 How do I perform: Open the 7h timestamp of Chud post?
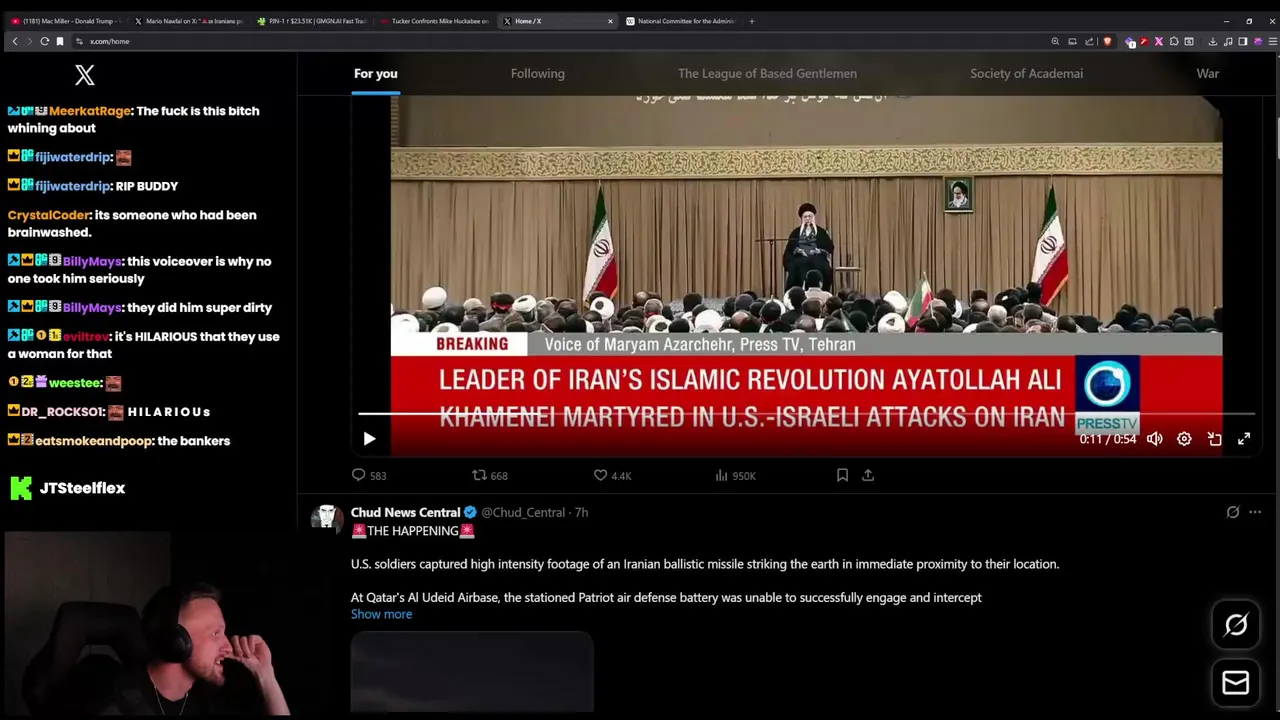coord(581,512)
